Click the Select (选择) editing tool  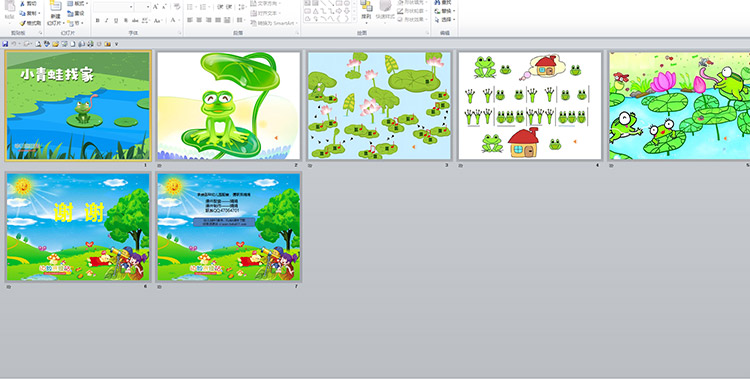pos(445,20)
